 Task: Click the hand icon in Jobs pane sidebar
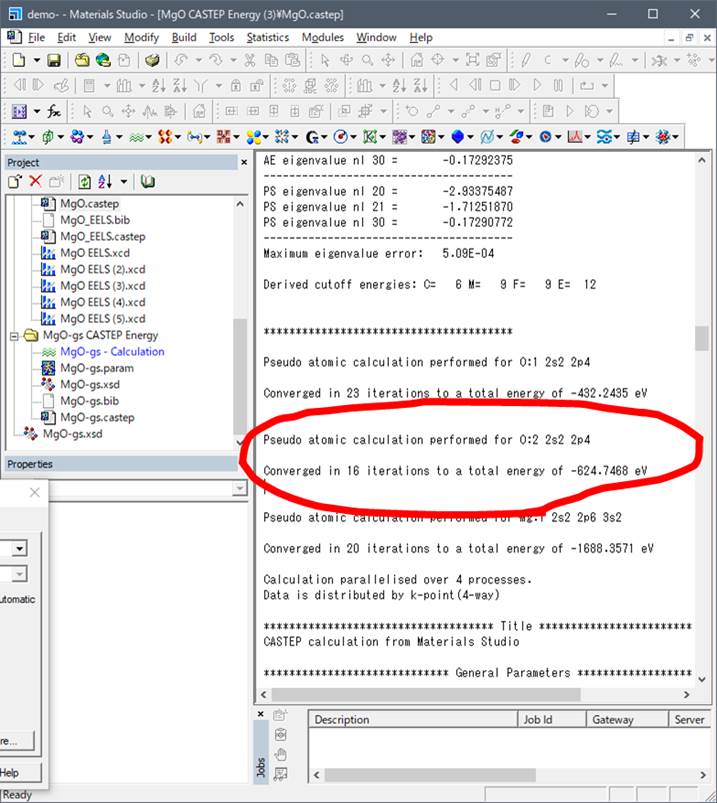pos(281,754)
